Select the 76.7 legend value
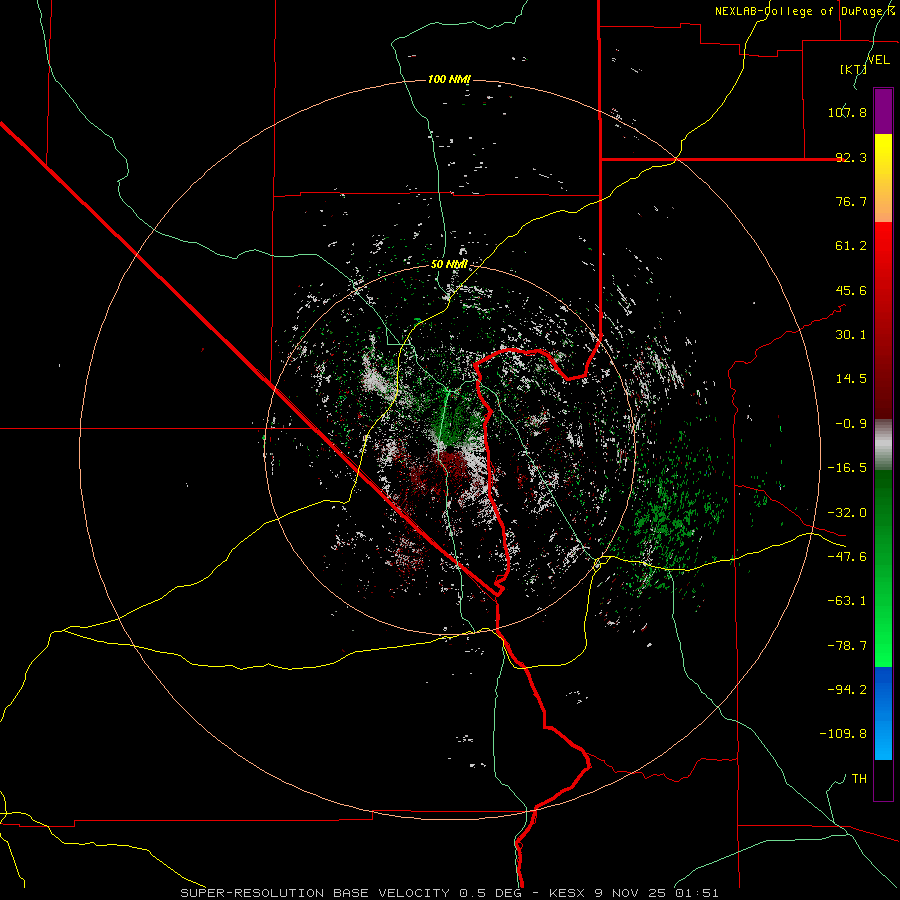This screenshot has height=900, width=900. pyautogui.click(x=851, y=201)
